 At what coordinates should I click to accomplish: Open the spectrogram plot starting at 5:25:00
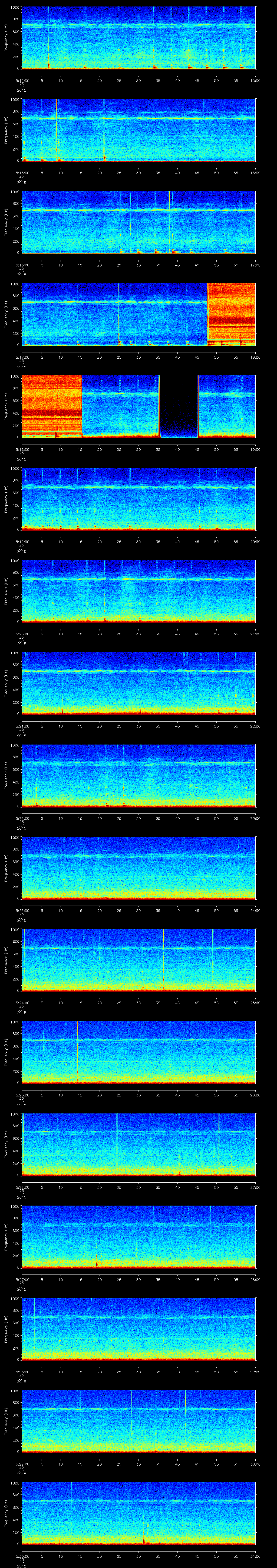pyautogui.click(x=138, y=1052)
